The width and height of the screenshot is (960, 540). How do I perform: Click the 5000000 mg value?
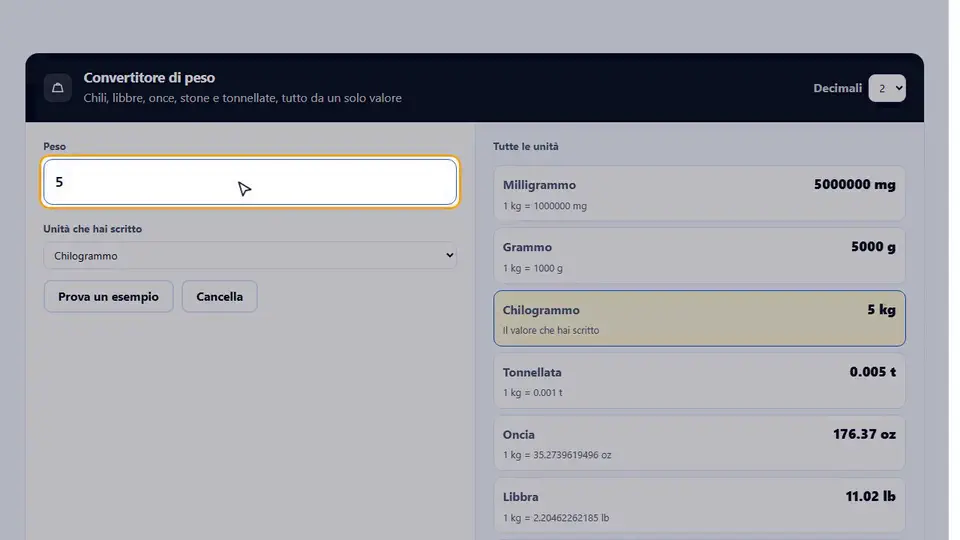pos(855,184)
